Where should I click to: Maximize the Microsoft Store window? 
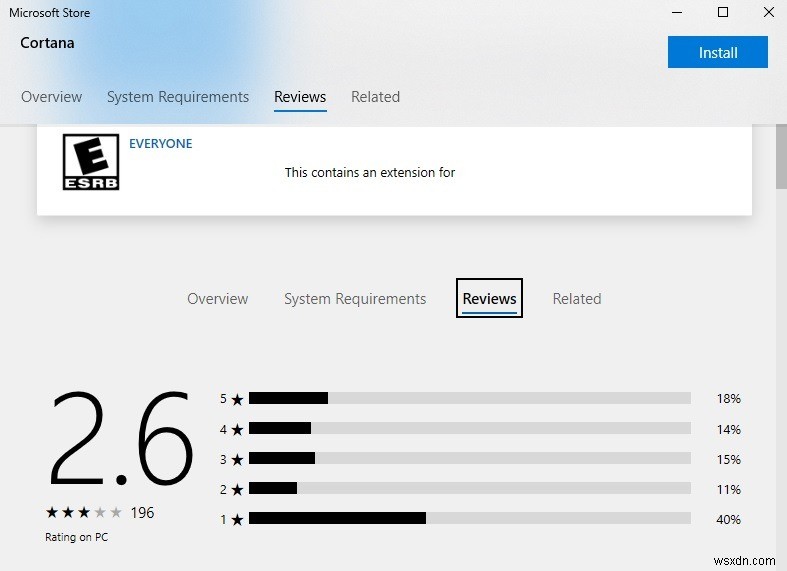723,12
